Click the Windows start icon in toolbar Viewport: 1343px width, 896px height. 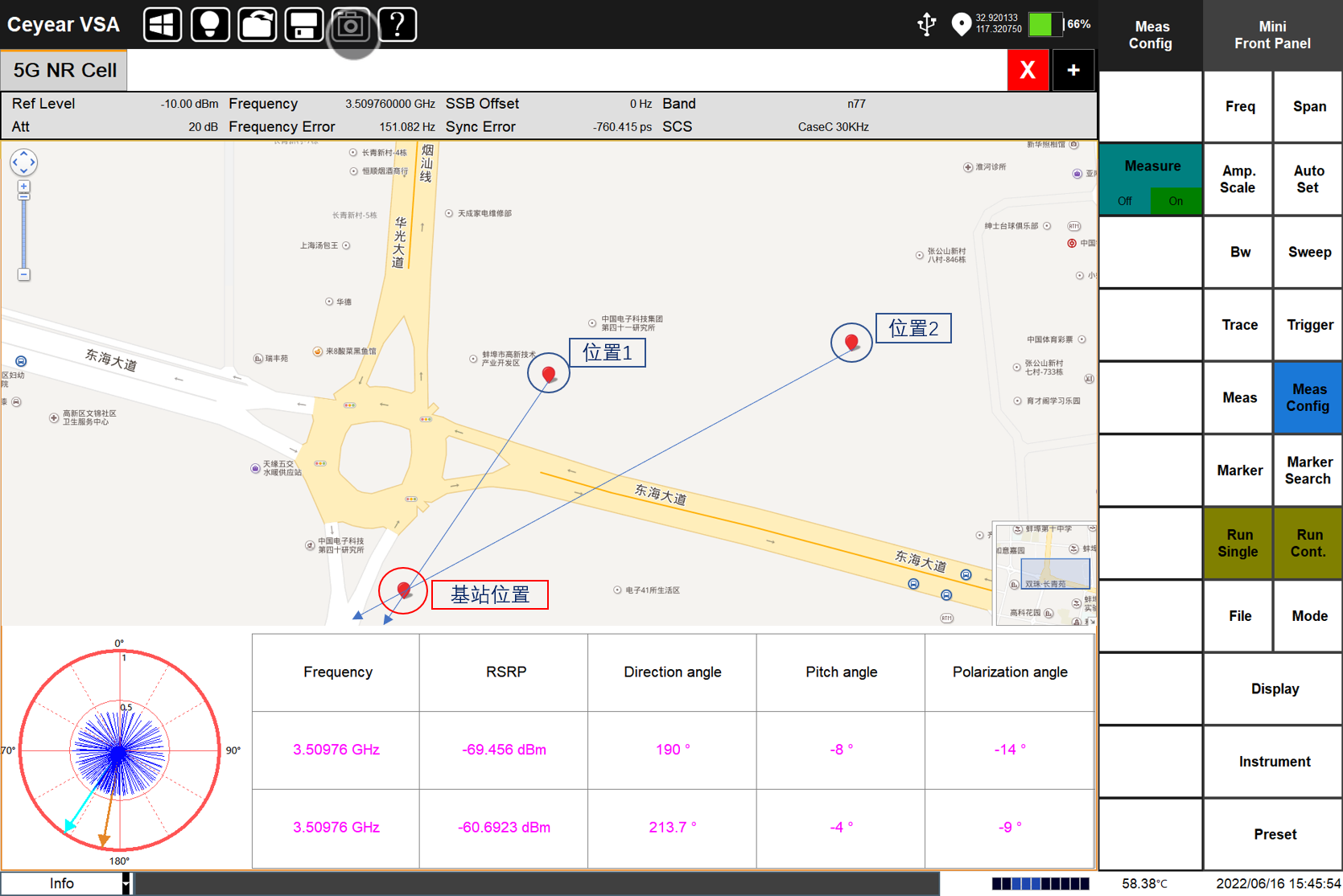click(x=163, y=25)
